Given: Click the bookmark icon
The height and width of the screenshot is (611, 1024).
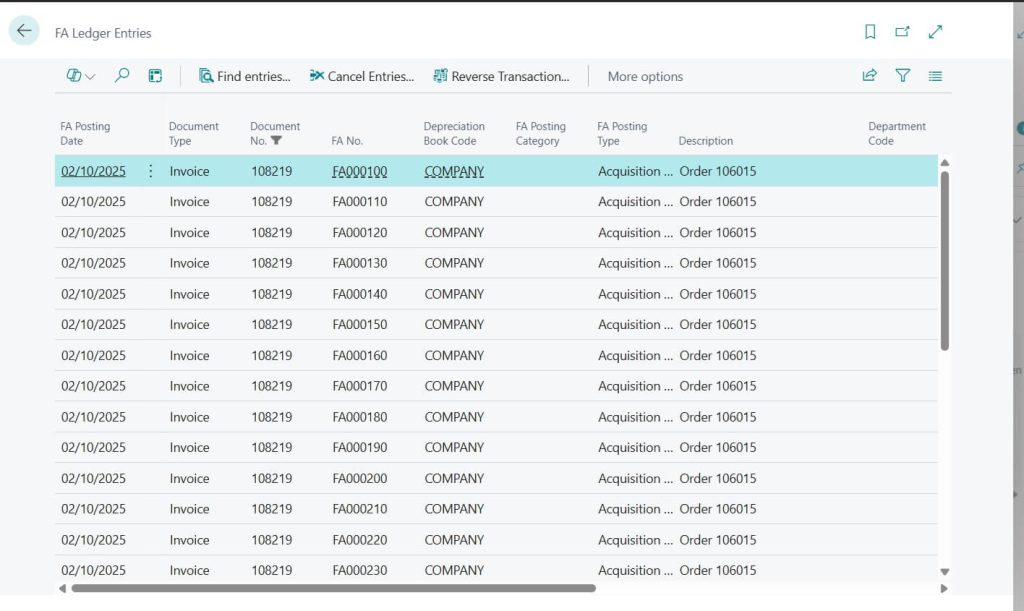Looking at the screenshot, I should coord(870,32).
